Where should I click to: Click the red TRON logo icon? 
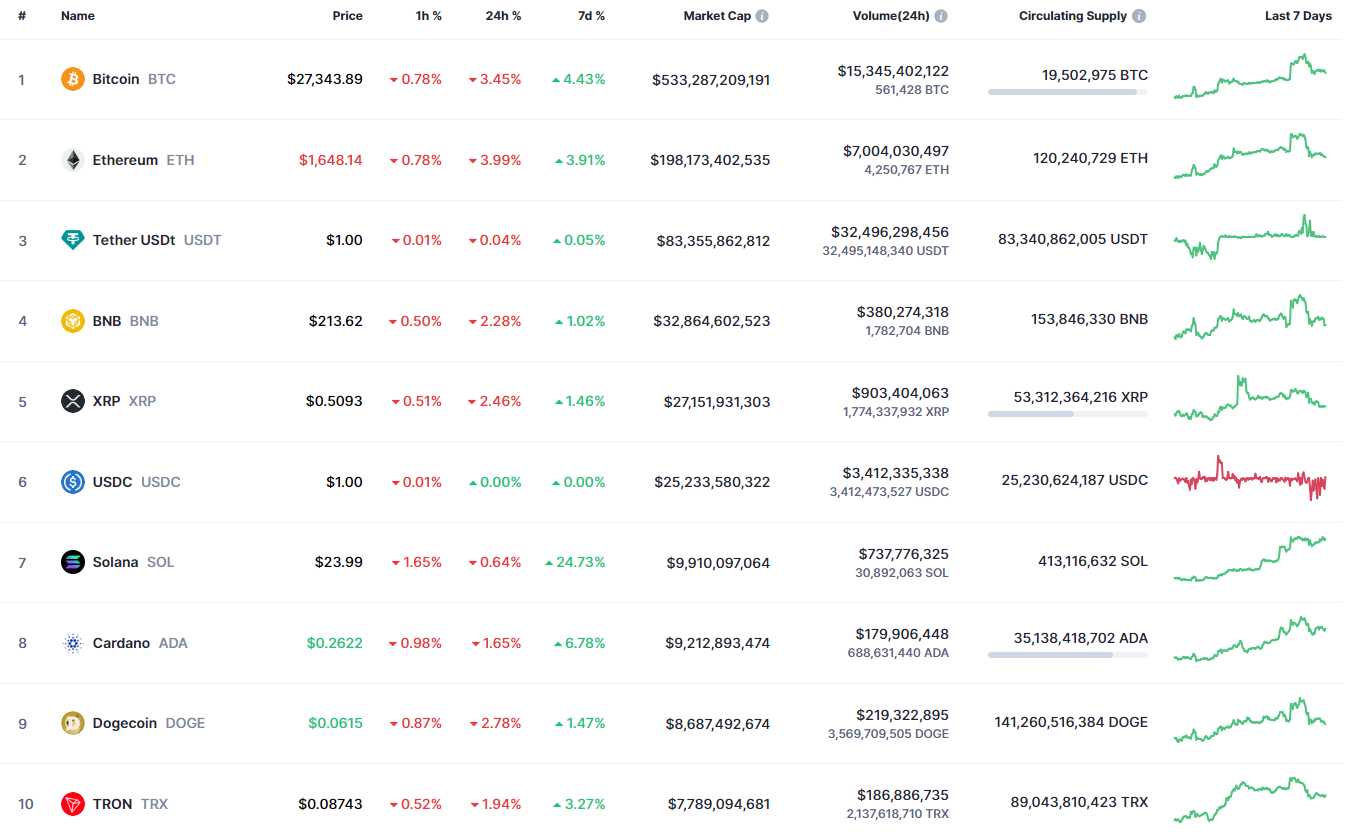[73, 804]
